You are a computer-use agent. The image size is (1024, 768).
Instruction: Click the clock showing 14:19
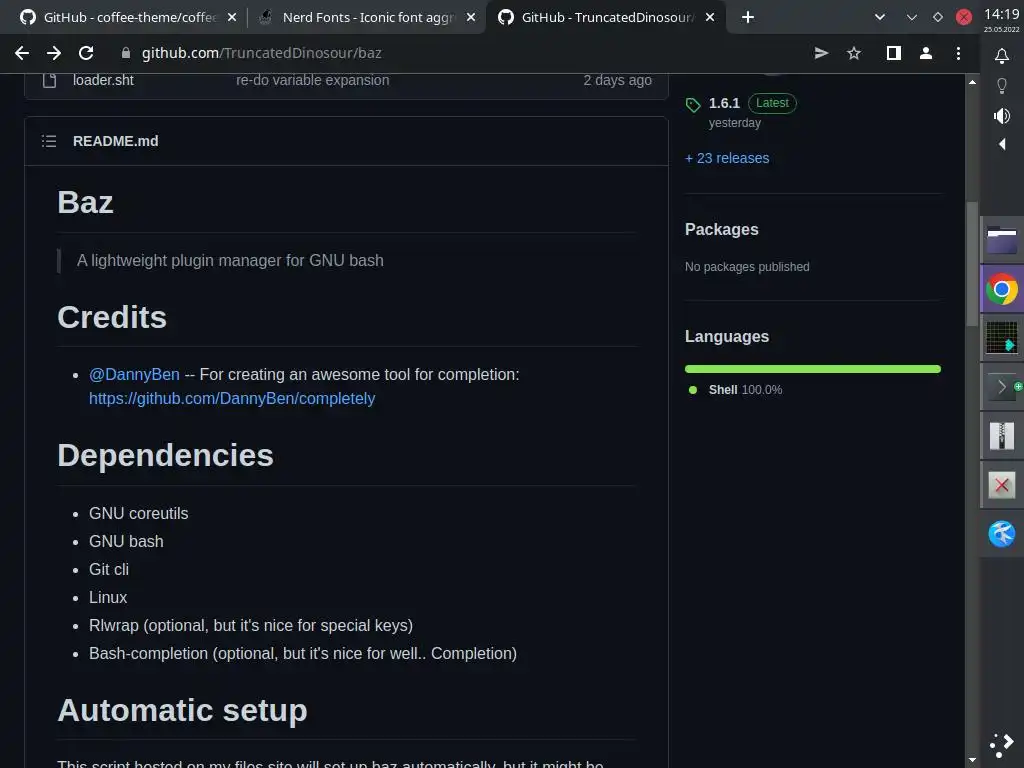pos(1001,14)
